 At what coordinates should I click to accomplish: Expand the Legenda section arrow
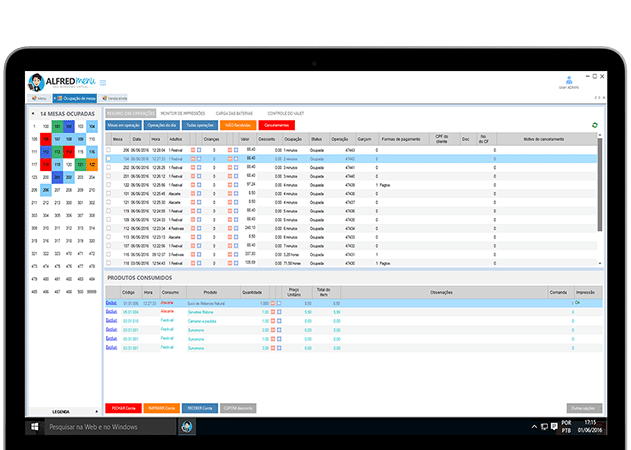[x=95, y=411]
